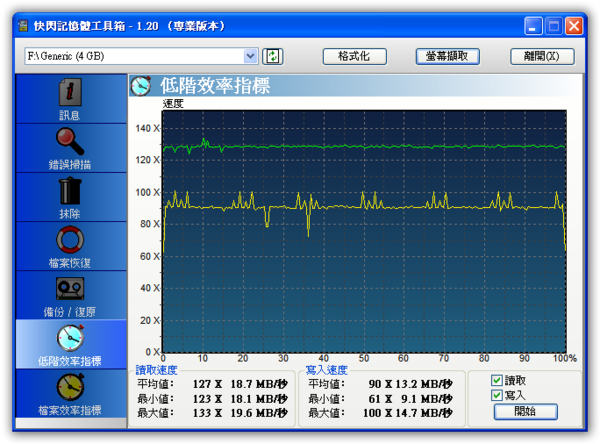This screenshot has width=600, height=444.
Task: Click the clock icon beside the 低階效率指標 heading
Action: pos(141,85)
